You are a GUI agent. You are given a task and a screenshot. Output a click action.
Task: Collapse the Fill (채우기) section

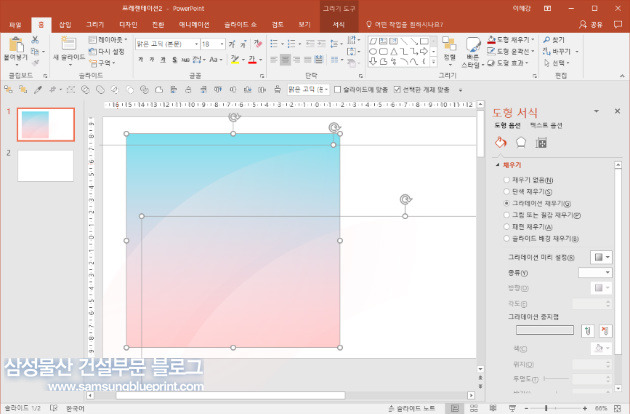tap(497, 165)
